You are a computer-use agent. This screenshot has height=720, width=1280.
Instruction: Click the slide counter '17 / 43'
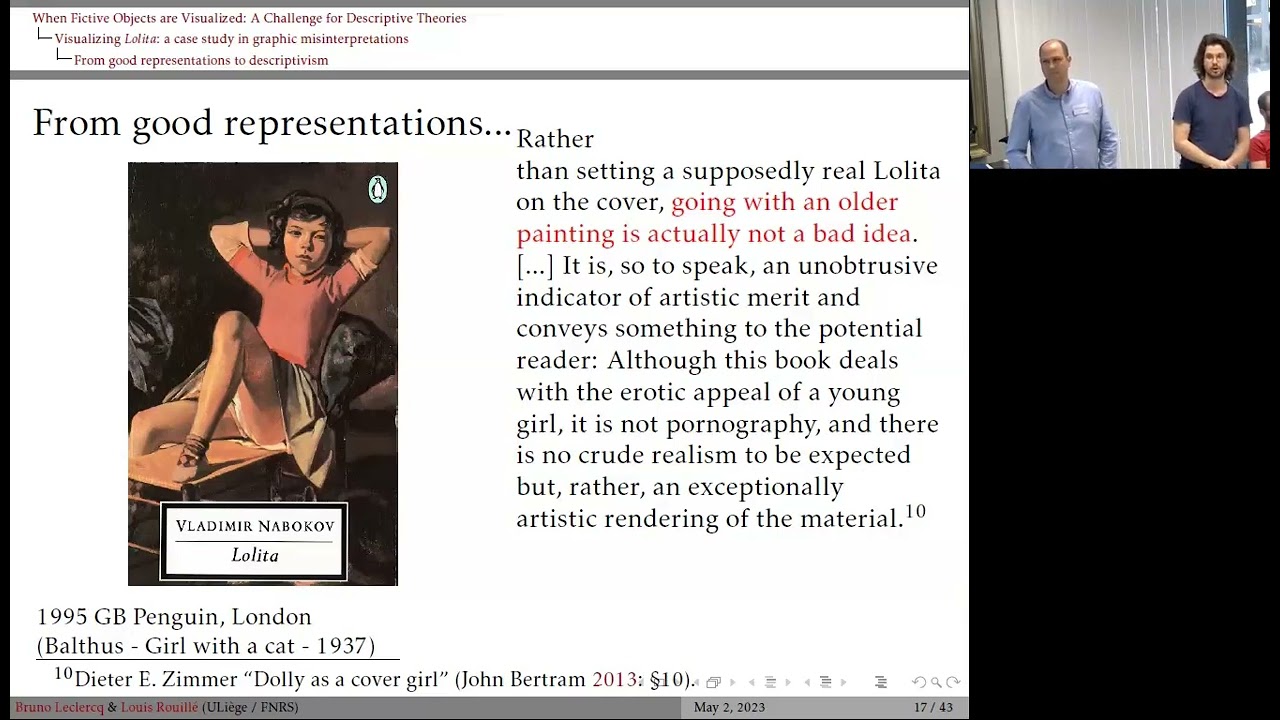point(933,707)
